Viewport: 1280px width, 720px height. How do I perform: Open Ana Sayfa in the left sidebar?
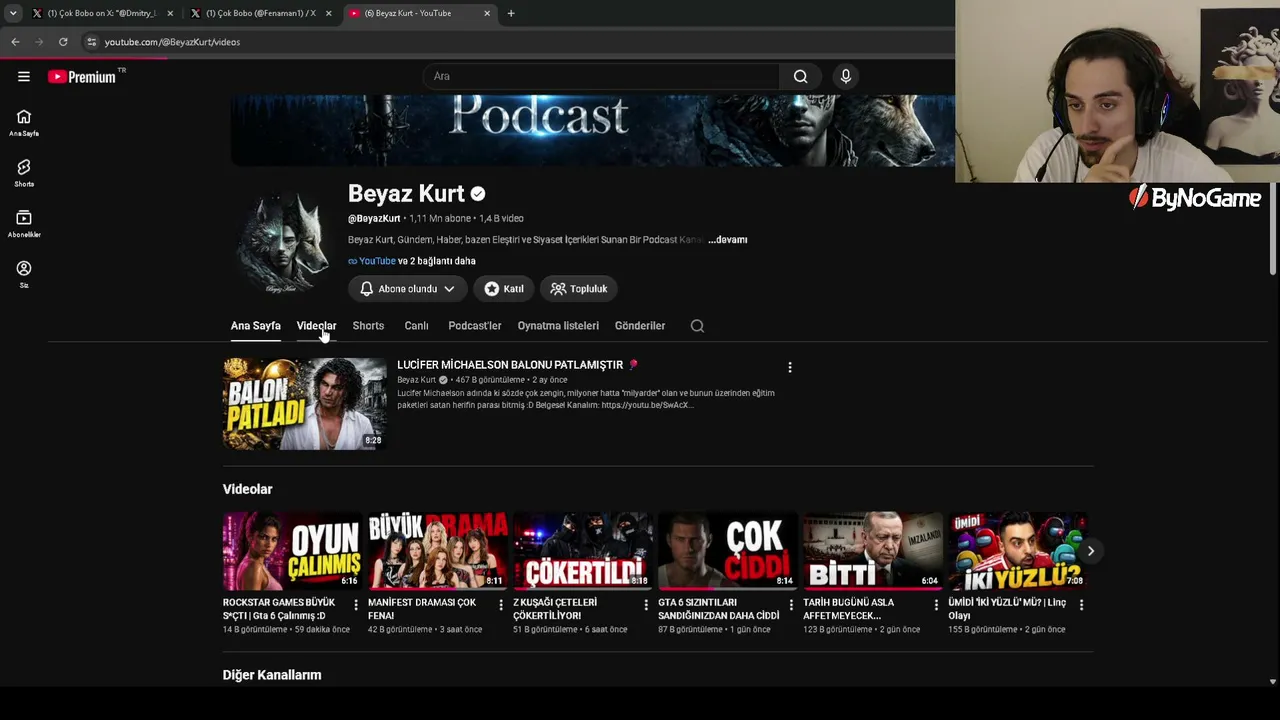[24, 123]
